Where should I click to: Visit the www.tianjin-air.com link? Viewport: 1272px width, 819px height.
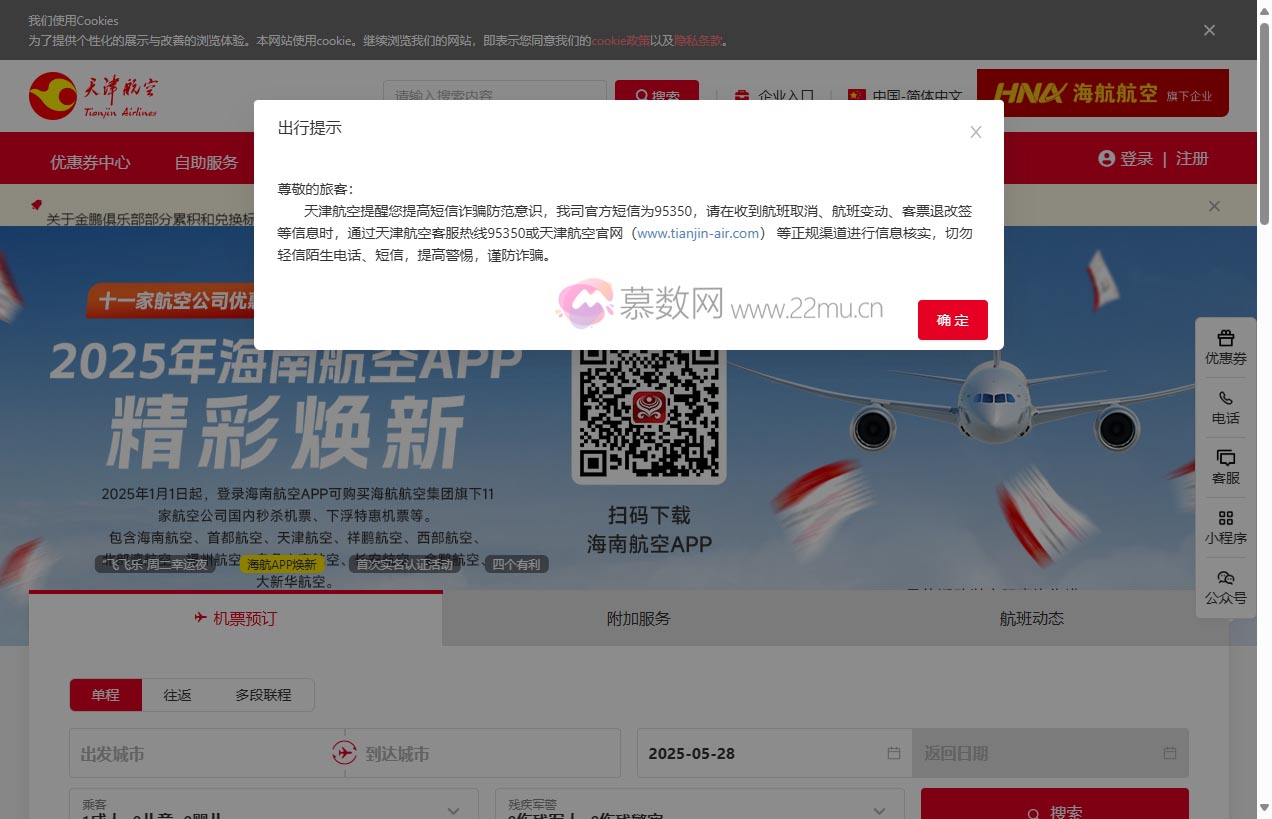[x=697, y=233]
